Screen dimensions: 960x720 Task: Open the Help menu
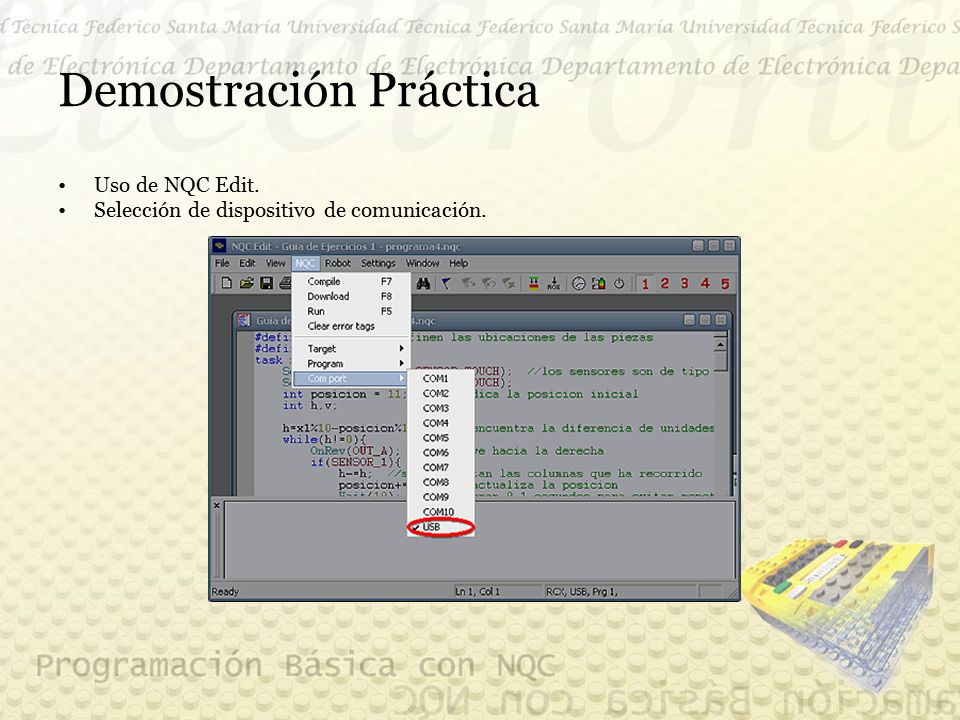pyautogui.click(x=459, y=263)
